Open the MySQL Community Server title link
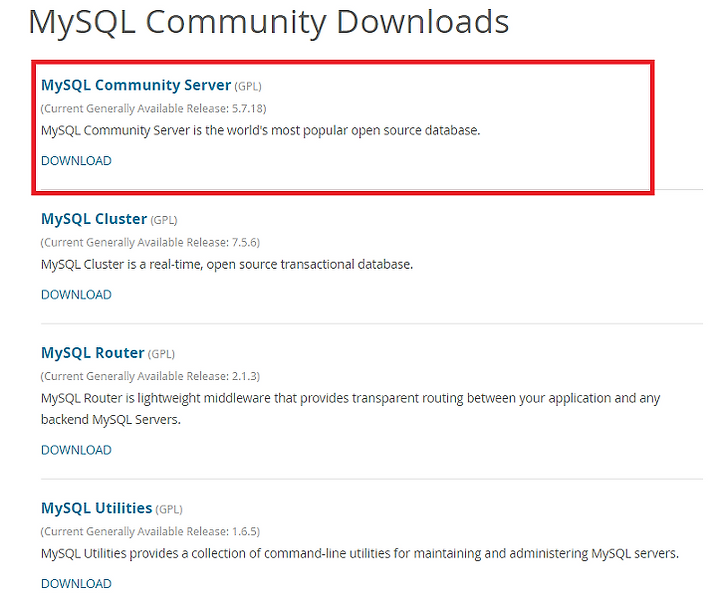This screenshot has width=720, height=606. pos(136,85)
